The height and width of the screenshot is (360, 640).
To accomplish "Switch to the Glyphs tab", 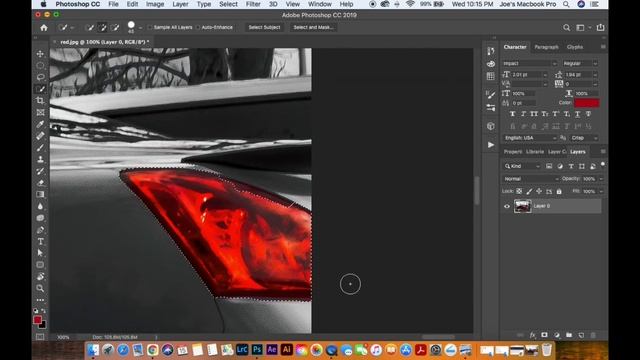I will 575,47.
